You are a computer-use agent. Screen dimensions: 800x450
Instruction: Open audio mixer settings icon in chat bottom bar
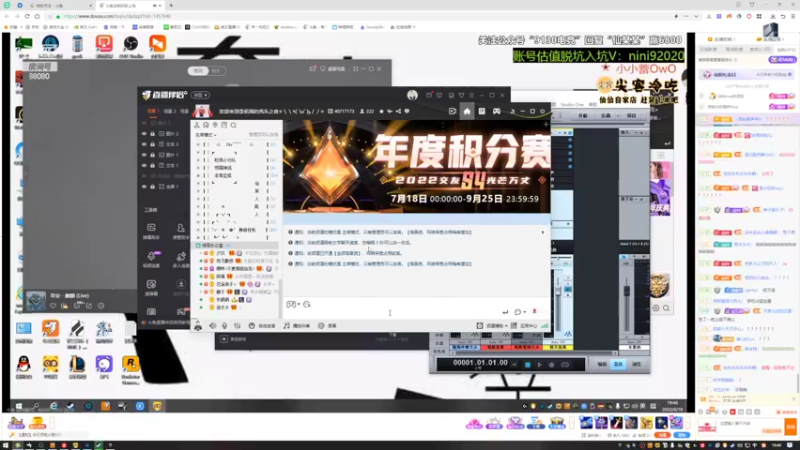pyautogui.click(x=237, y=326)
